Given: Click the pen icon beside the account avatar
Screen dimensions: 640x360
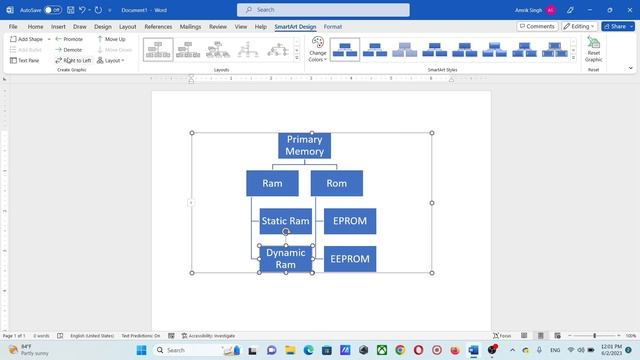Looking at the screenshot, I should [570, 10].
